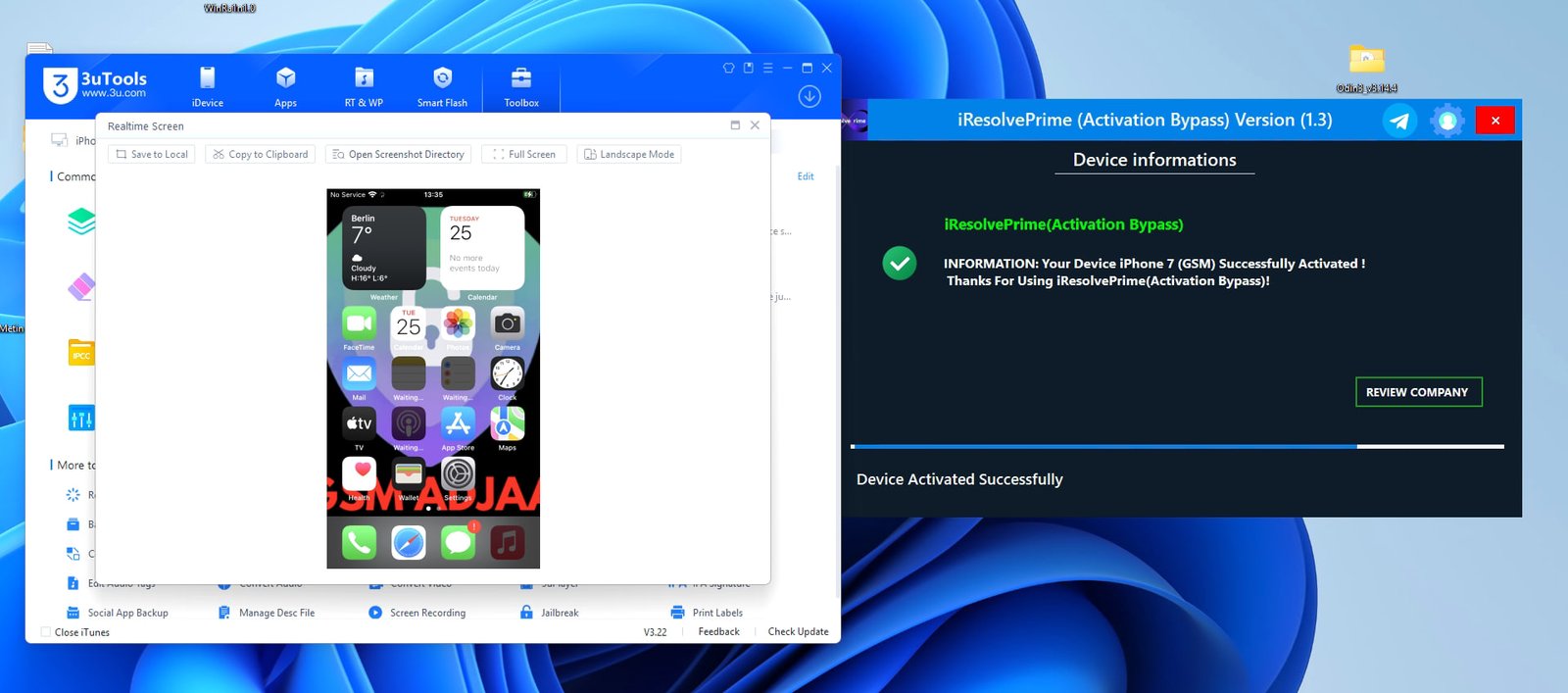Tap the Berlin Weather widget

(384, 248)
